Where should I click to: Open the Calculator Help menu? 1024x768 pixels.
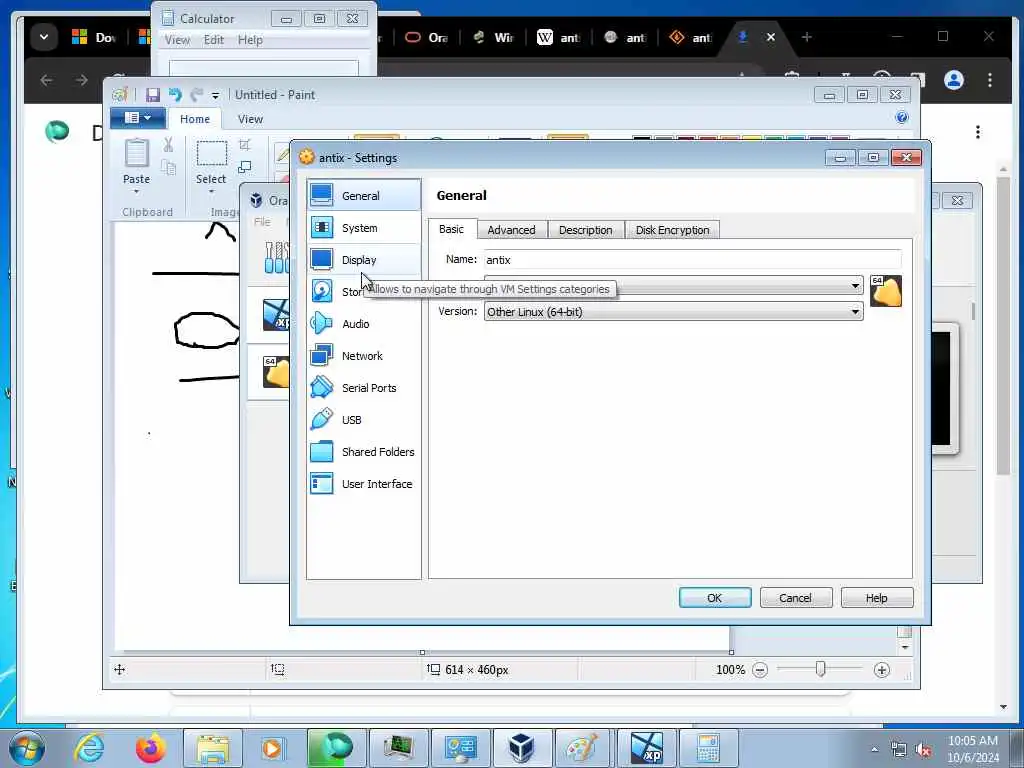pyautogui.click(x=250, y=40)
